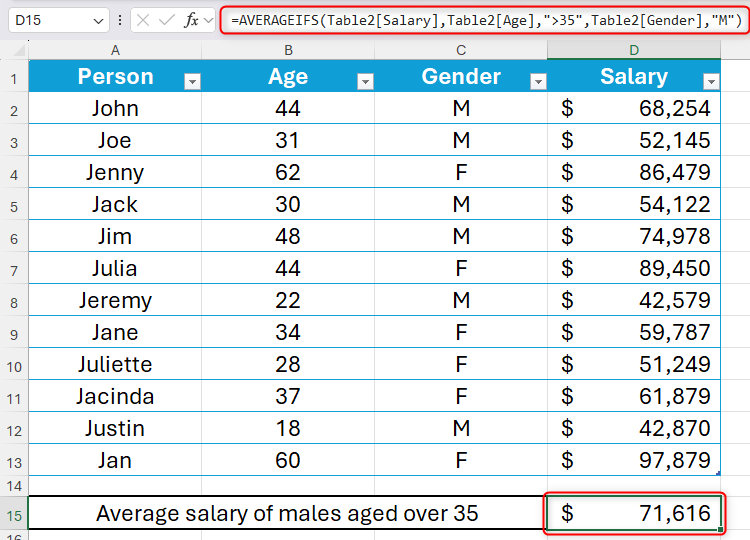Click the salary cell 52,145
The height and width of the screenshot is (540, 750).
(x=634, y=140)
